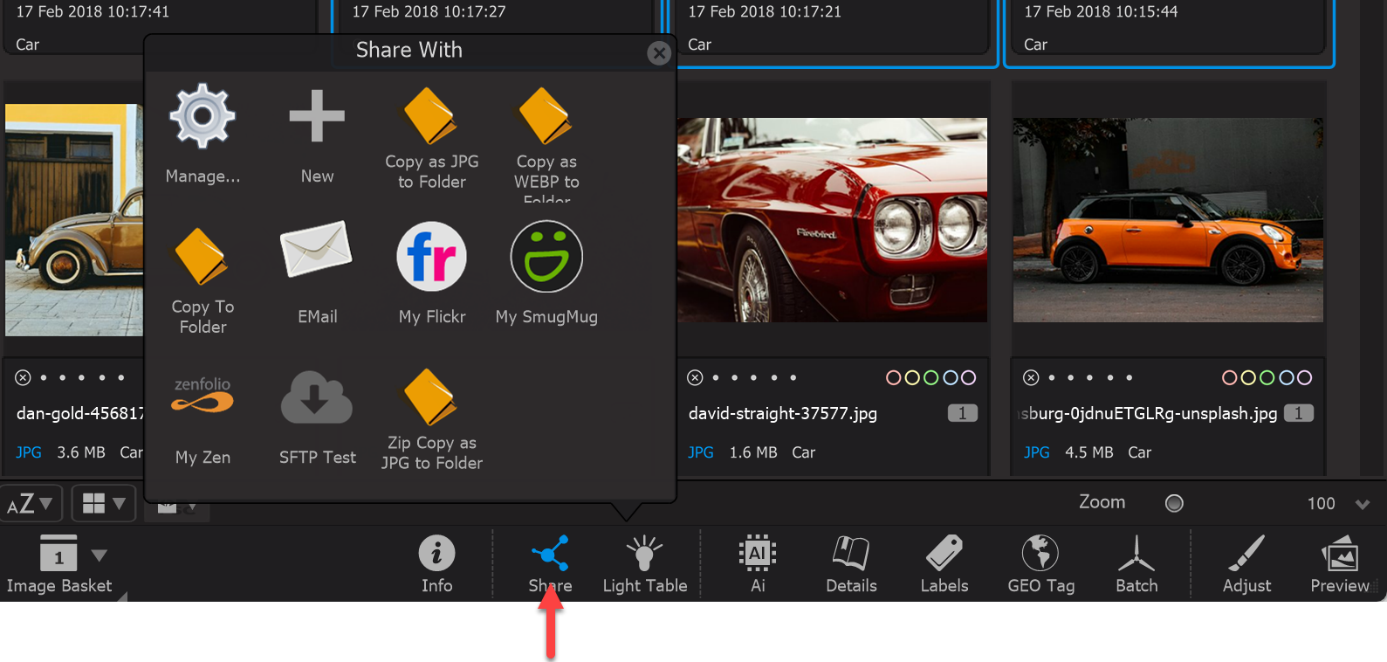Click the date 17 Feb 2018 10:15:44
This screenshot has width=1387, height=662.
1101,12
